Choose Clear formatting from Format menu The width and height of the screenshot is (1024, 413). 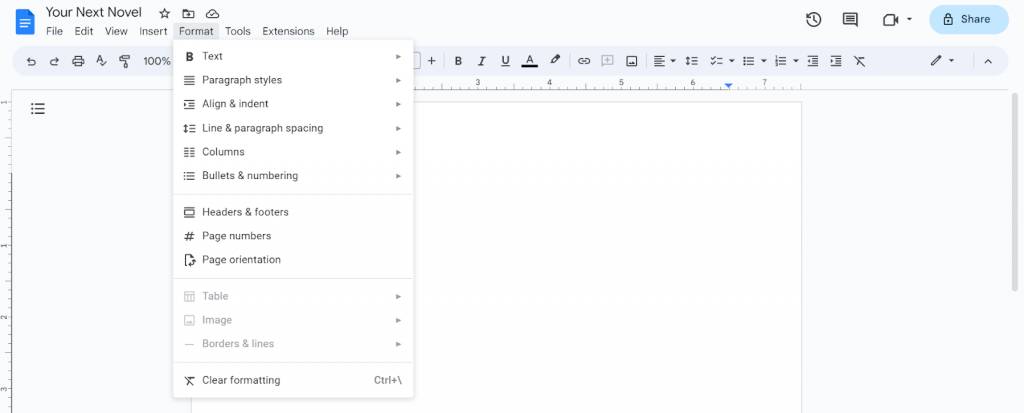(293, 380)
